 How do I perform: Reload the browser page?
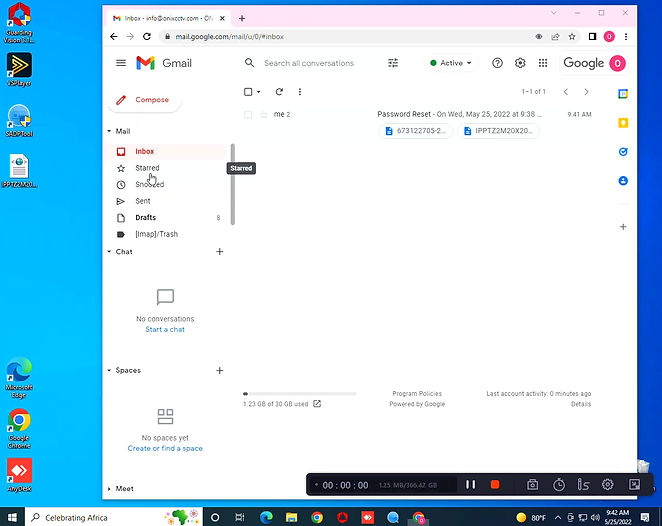[x=147, y=37]
